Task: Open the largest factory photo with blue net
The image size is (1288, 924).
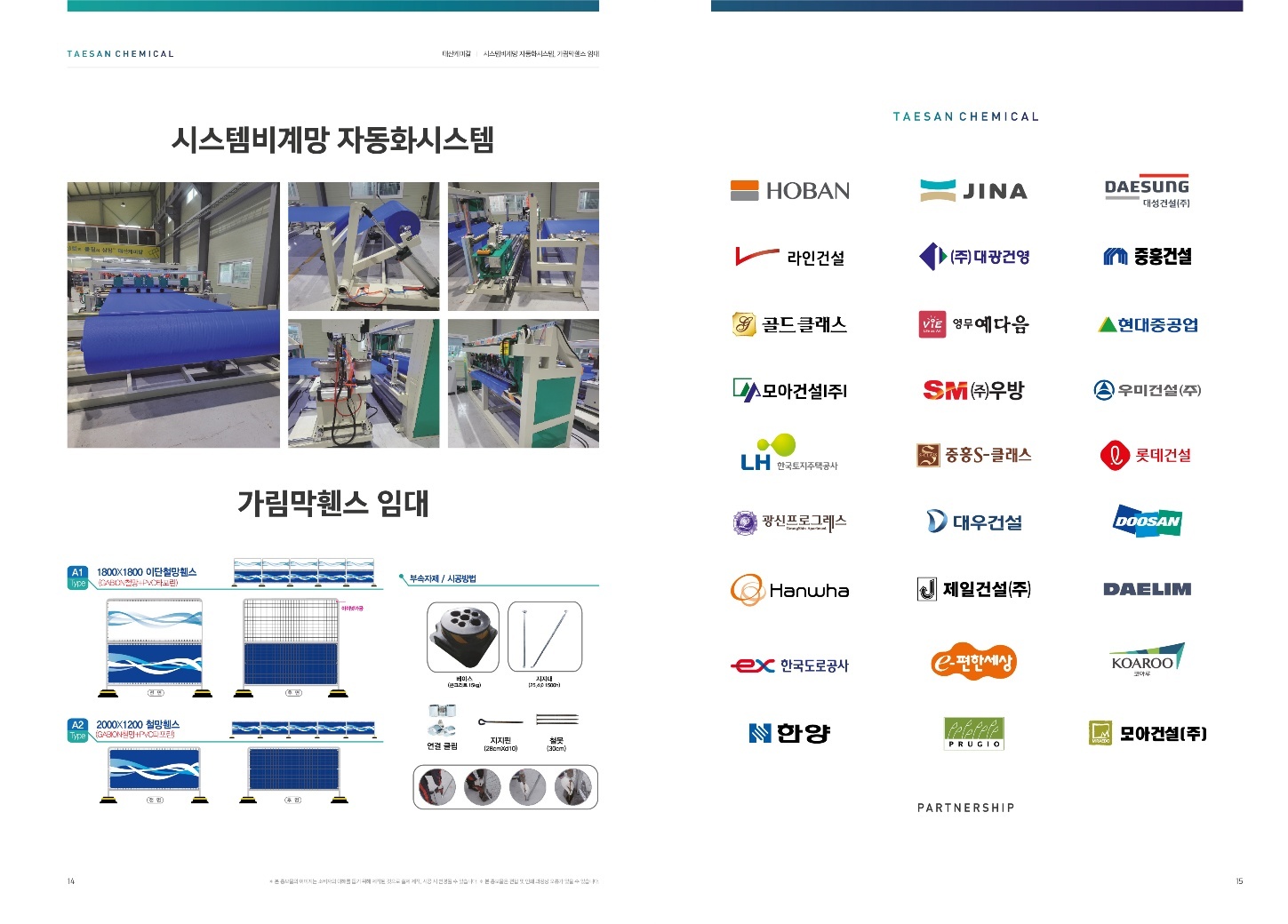Action: [173, 315]
